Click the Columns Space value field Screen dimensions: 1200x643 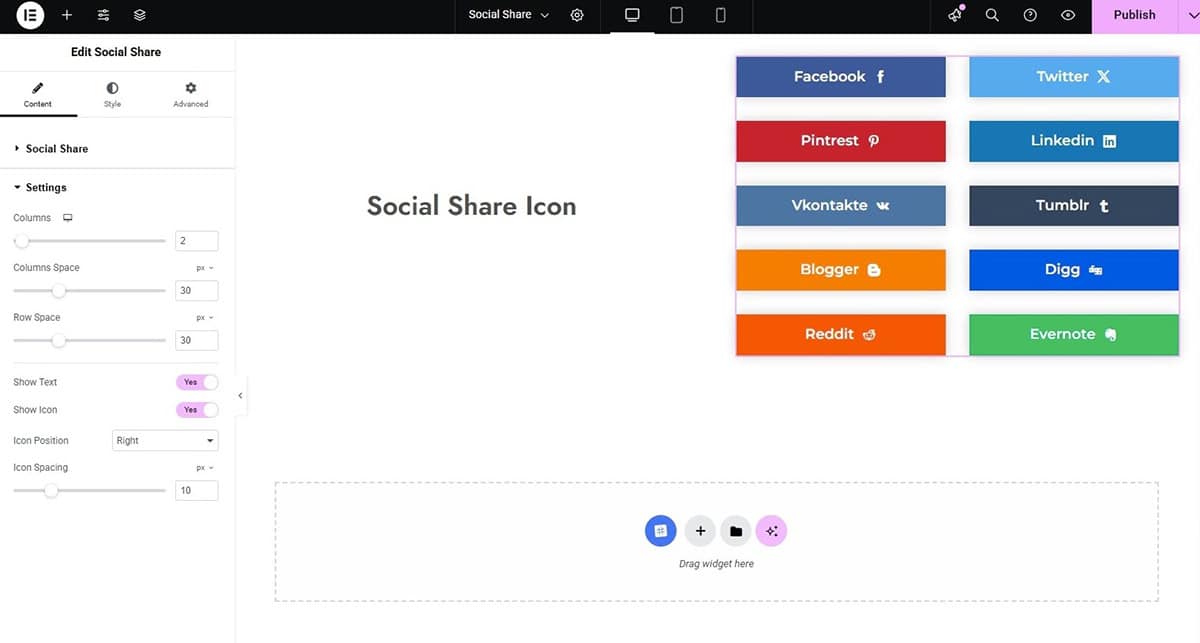(196, 291)
